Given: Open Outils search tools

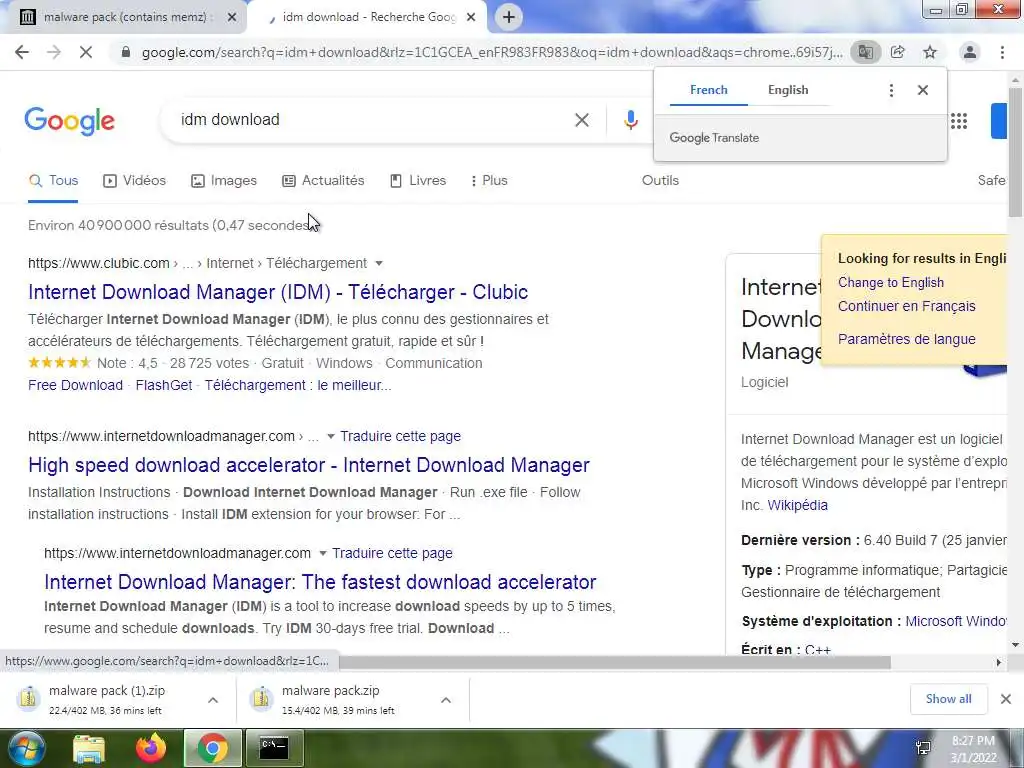Looking at the screenshot, I should point(660,181).
